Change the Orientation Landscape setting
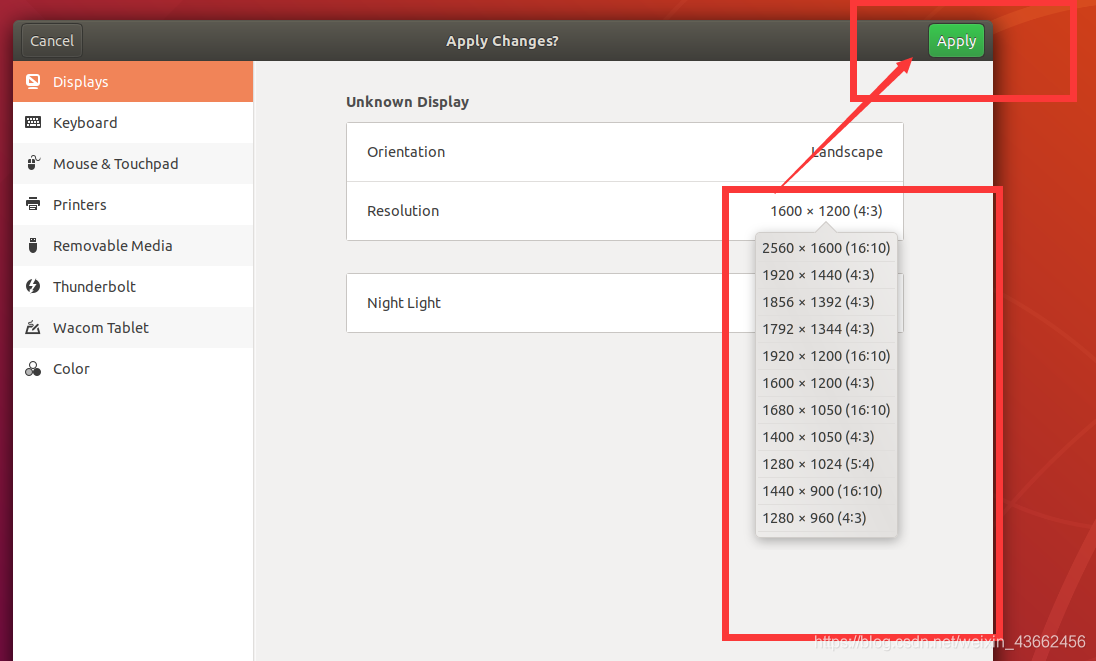Image resolution: width=1096 pixels, height=661 pixels. (625, 152)
